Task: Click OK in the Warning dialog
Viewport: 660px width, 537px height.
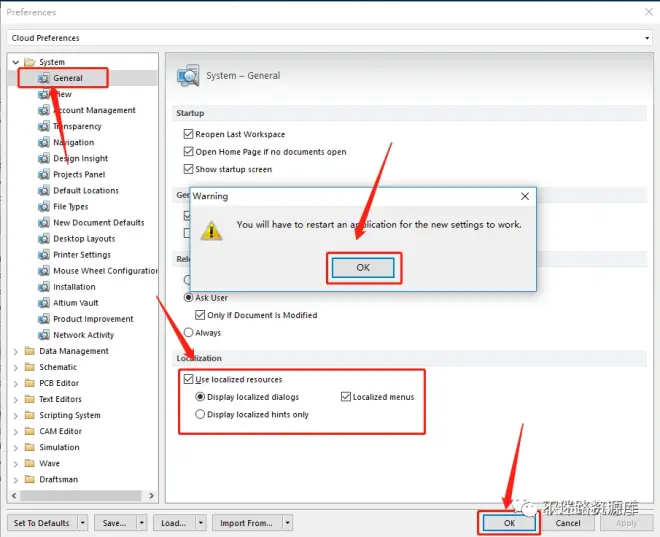Action: point(363,268)
